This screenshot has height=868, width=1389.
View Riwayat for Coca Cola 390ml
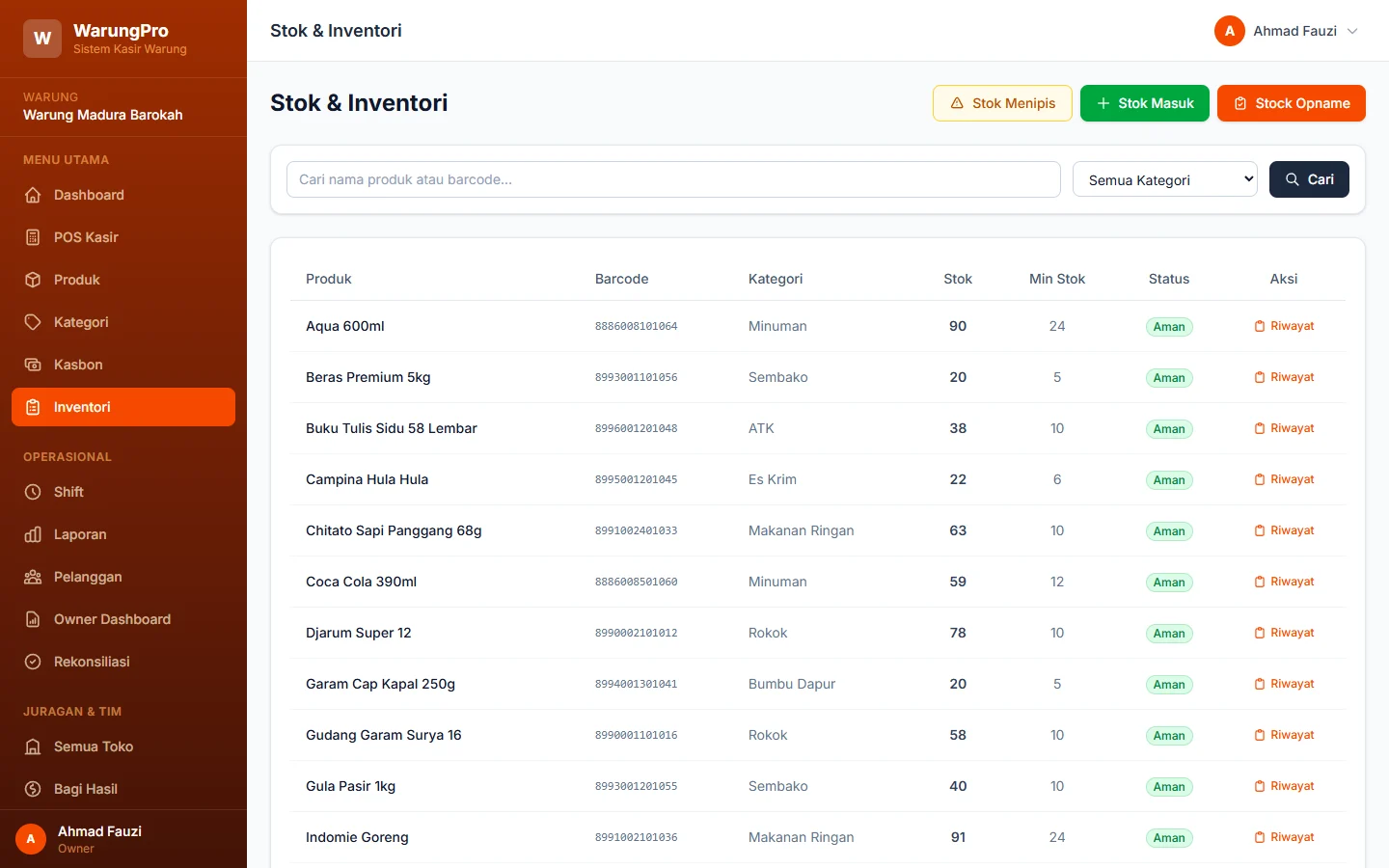(1284, 582)
